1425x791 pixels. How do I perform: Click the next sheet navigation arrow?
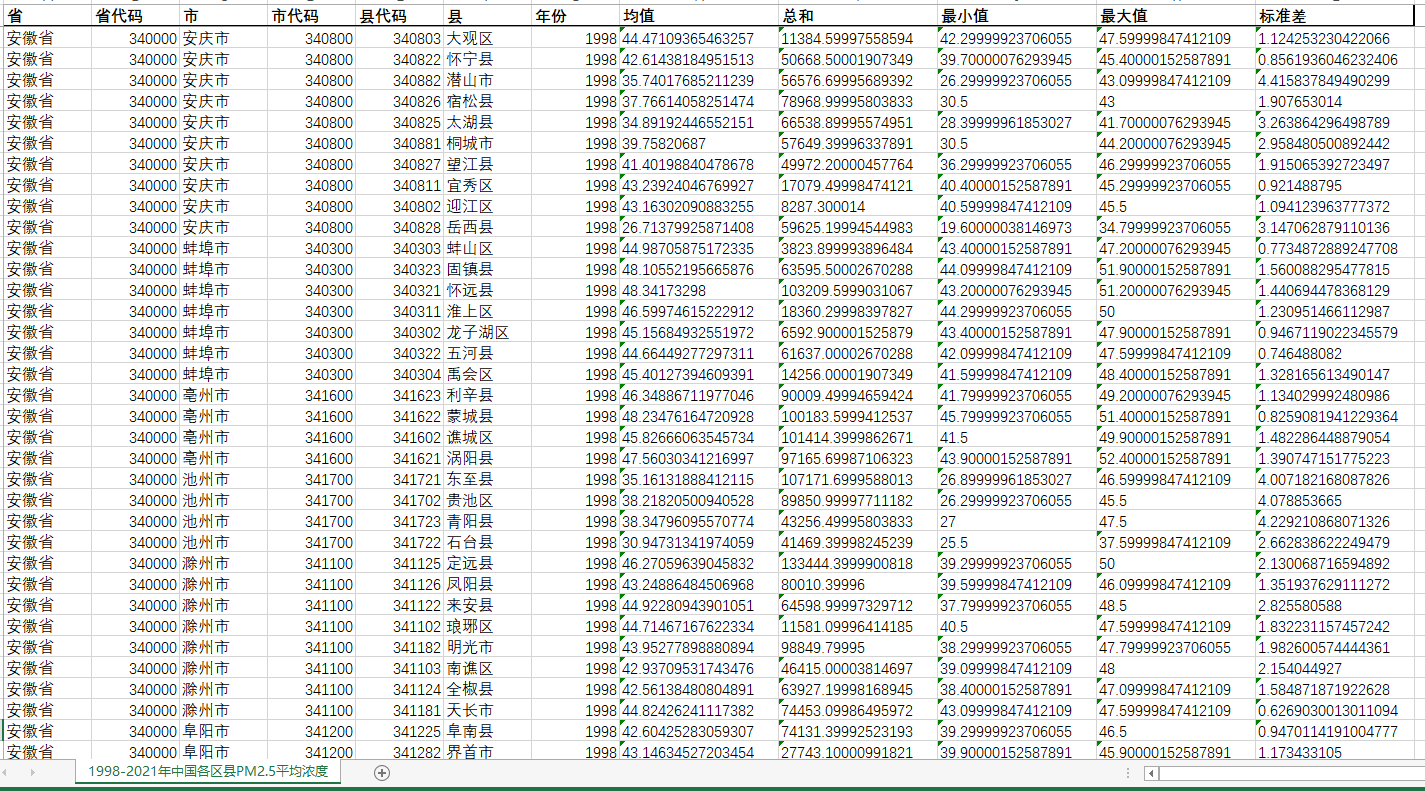[32, 772]
